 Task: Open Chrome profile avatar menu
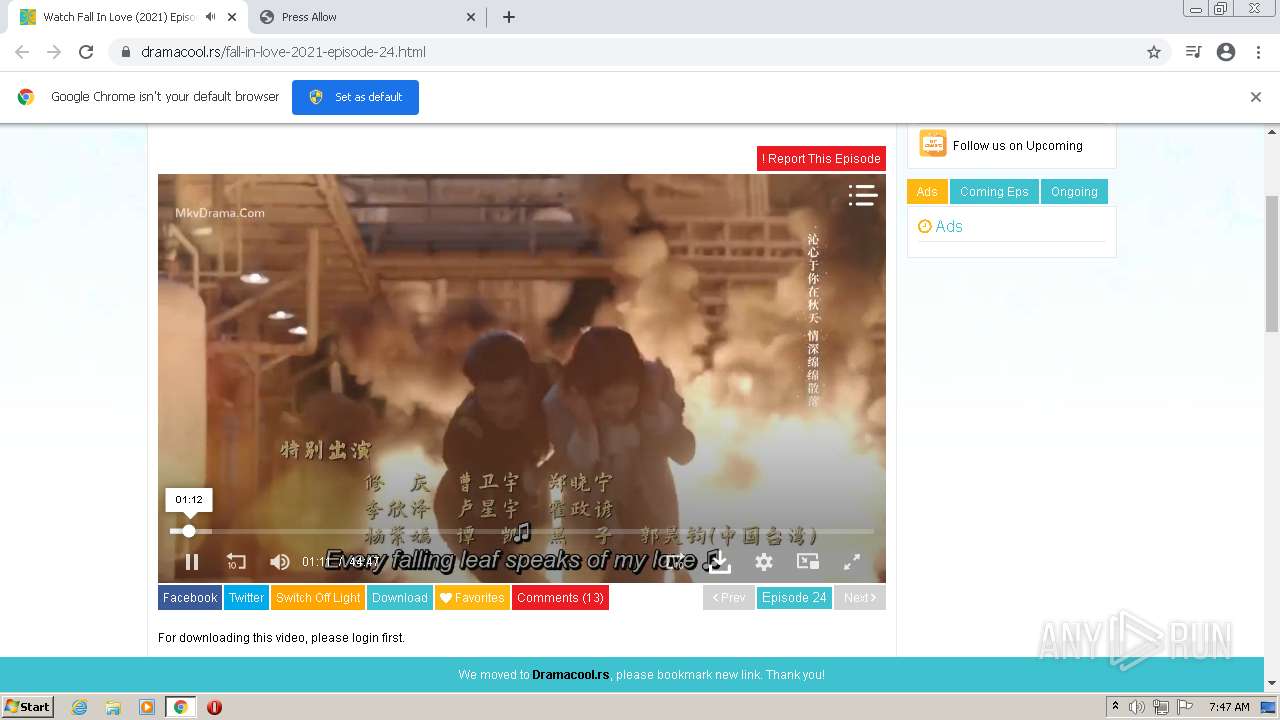click(x=1226, y=52)
